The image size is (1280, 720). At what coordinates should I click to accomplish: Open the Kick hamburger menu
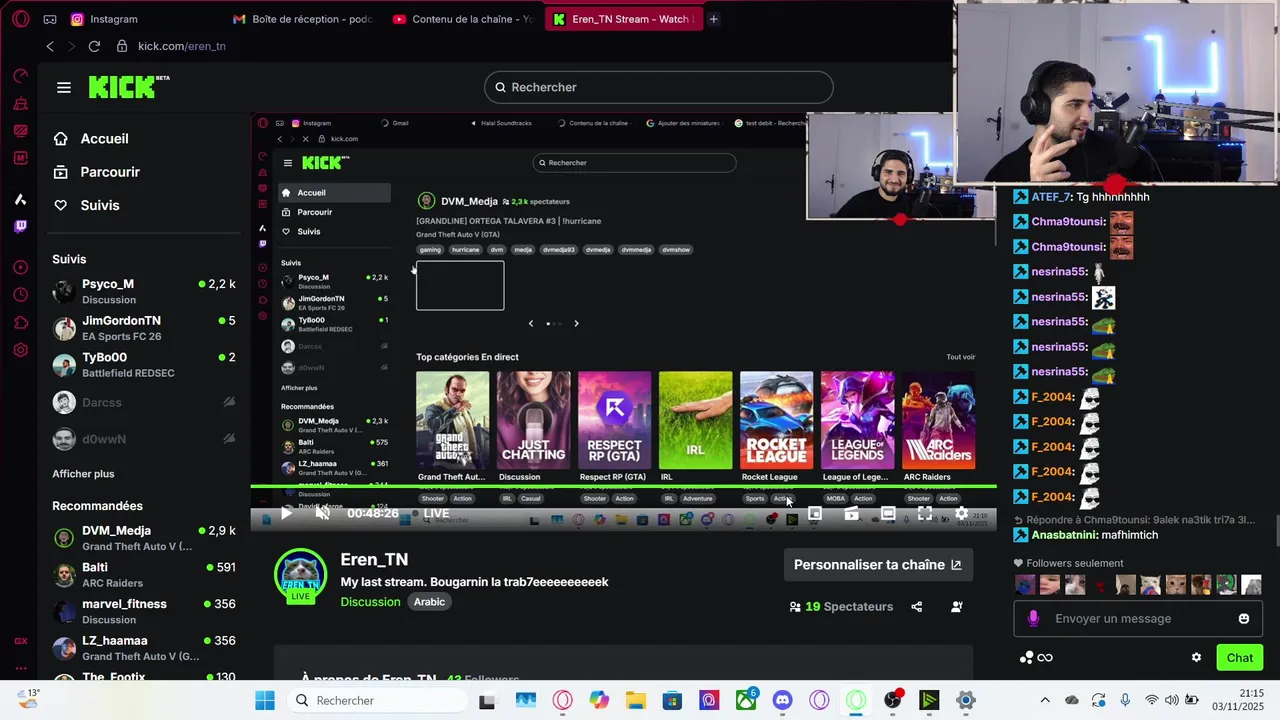coord(64,87)
